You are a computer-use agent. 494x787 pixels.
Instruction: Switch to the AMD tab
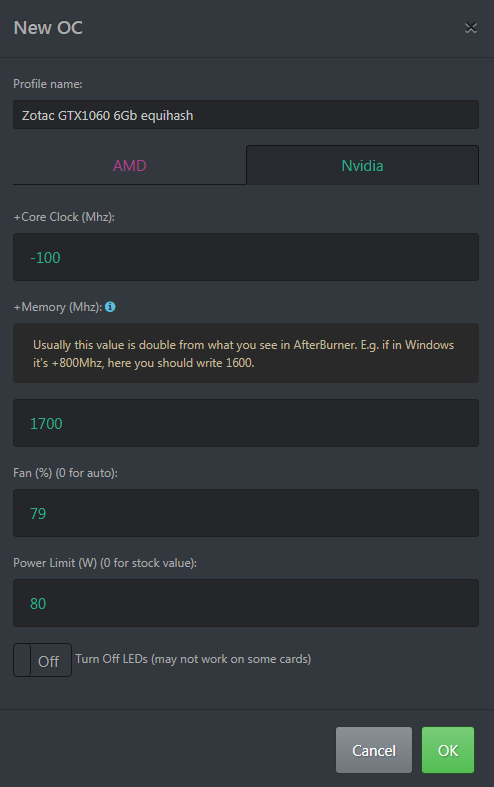130,166
